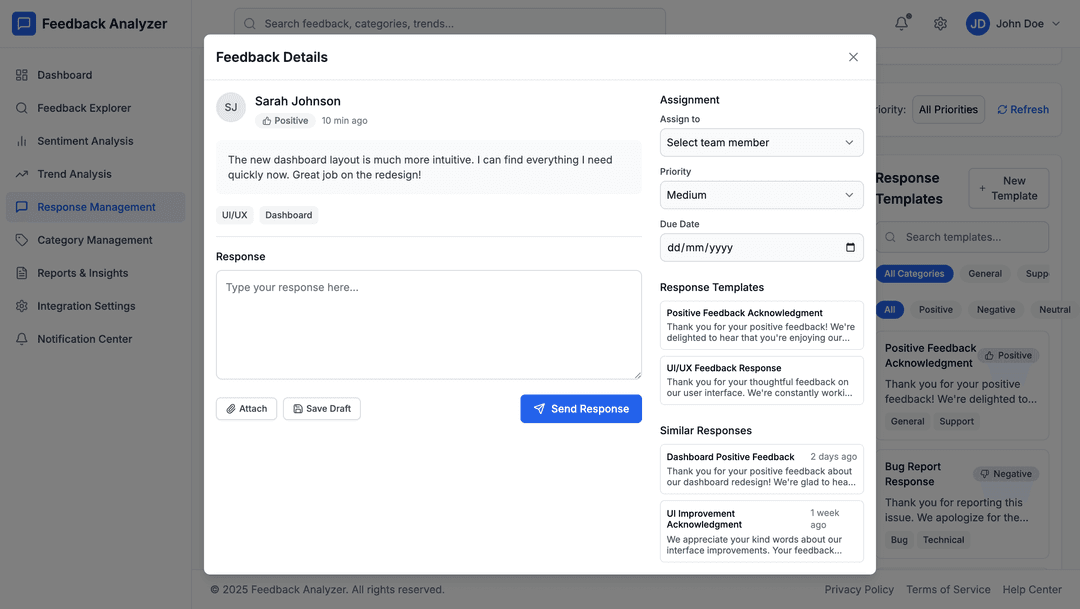Screen dimensions: 1080x609
Task: Toggle the Positive sentiment filter pill
Action: [935, 309]
